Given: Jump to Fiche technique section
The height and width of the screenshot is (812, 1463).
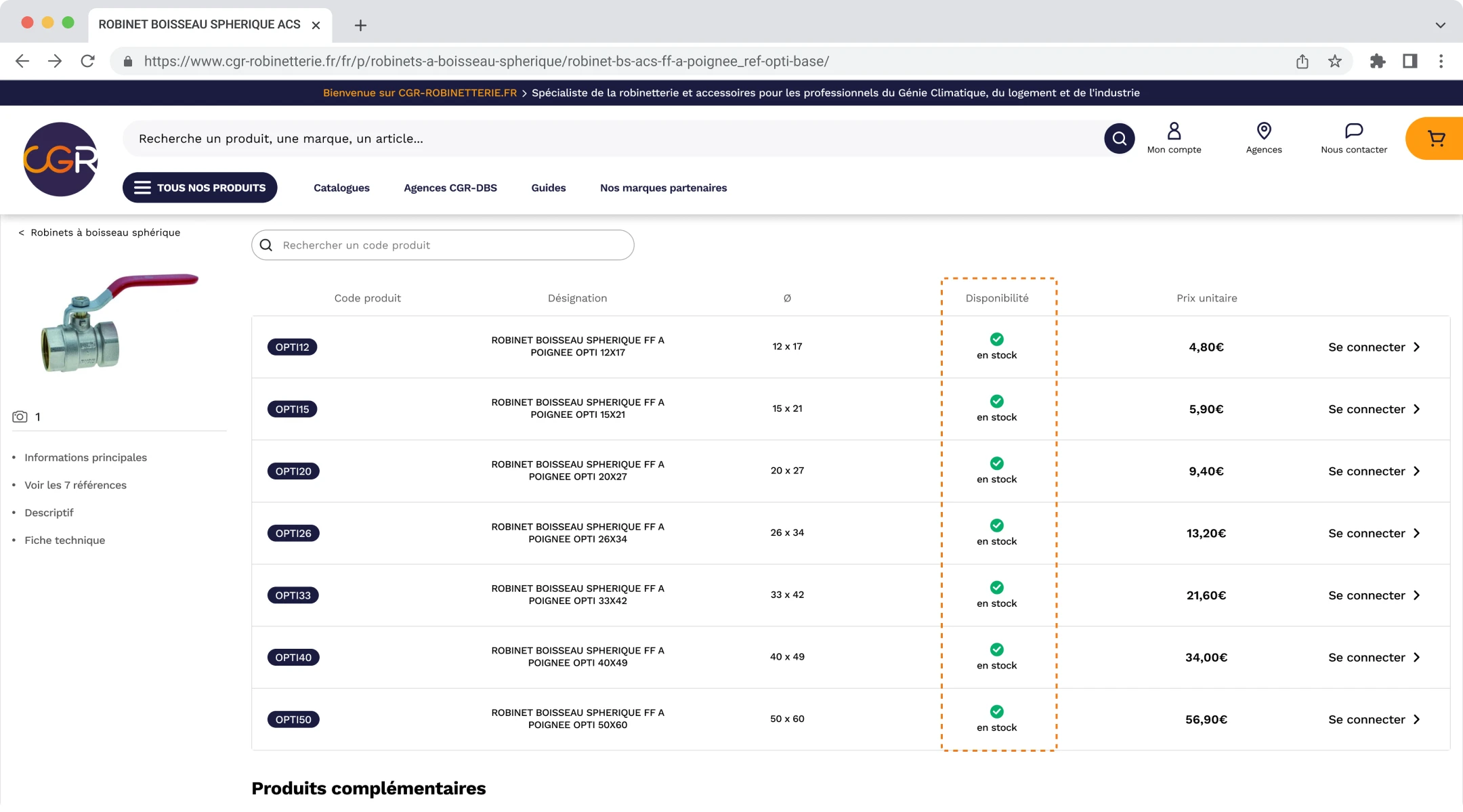Looking at the screenshot, I should pos(64,541).
